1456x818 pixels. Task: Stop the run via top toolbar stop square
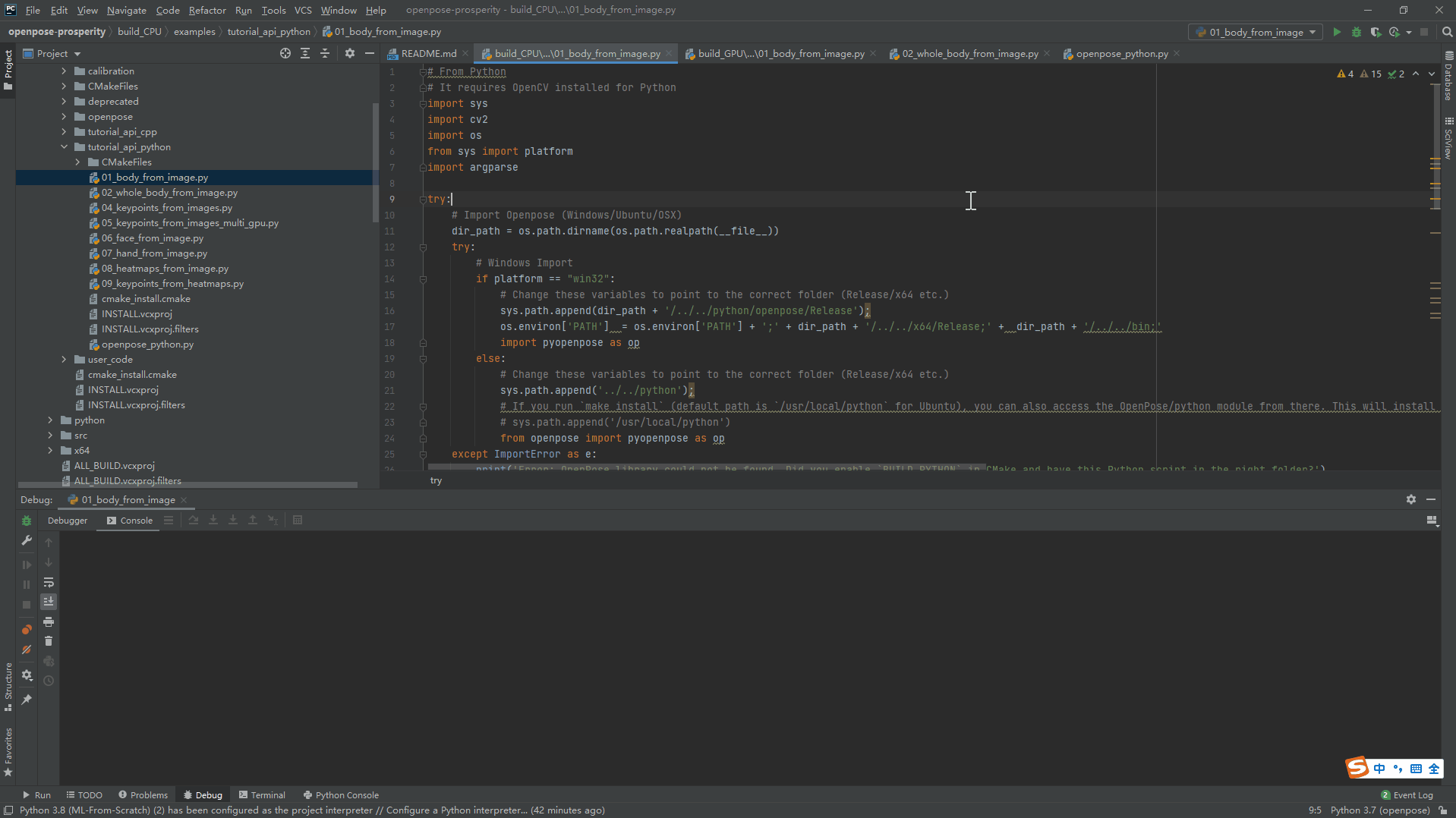[1424, 32]
